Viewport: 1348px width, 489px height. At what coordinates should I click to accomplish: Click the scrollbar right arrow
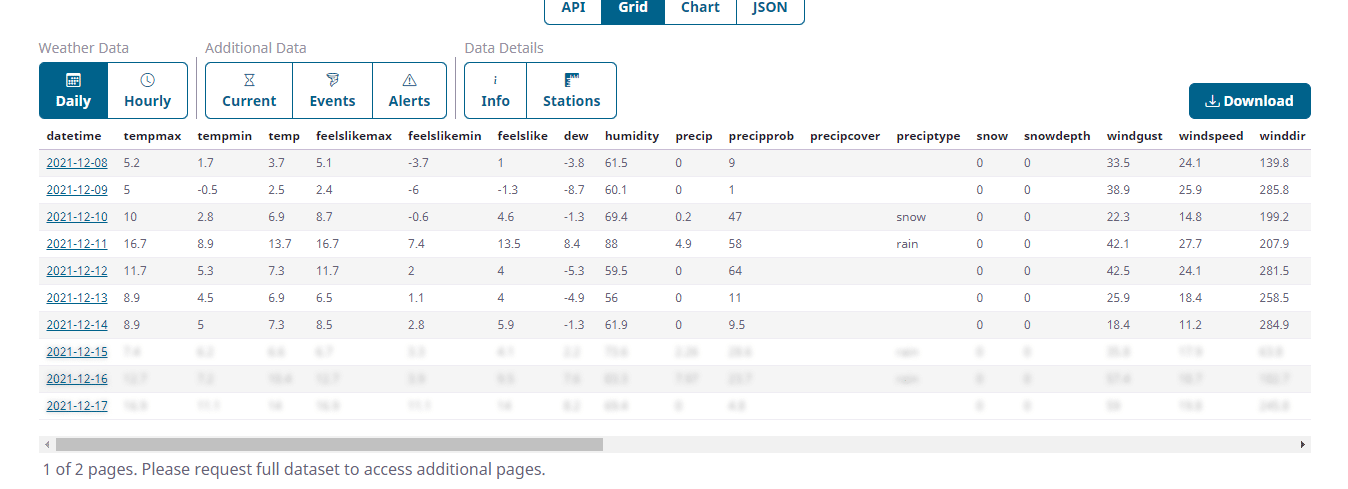tap(1302, 444)
